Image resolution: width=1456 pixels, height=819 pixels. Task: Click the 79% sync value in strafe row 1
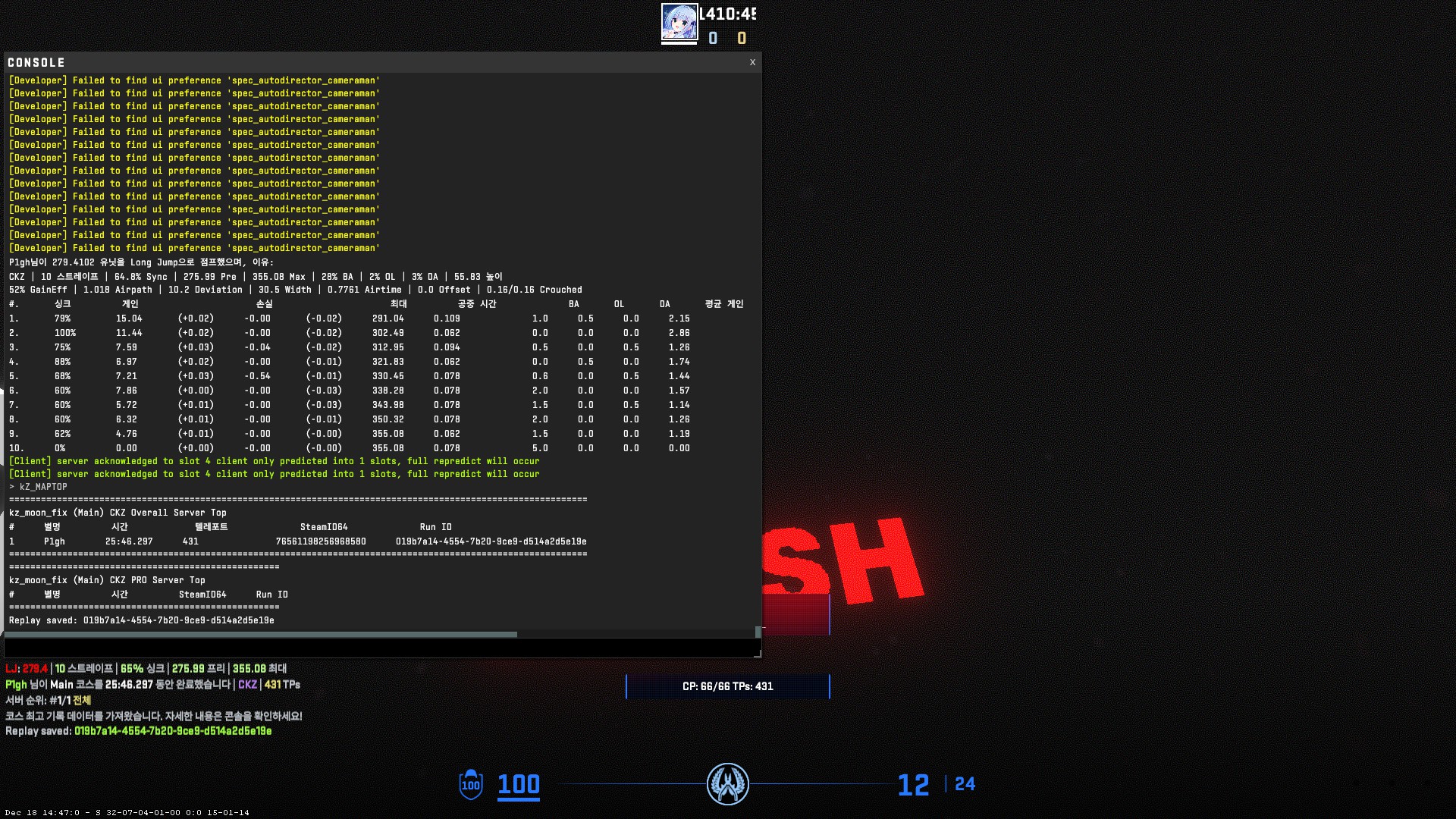click(62, 318)
